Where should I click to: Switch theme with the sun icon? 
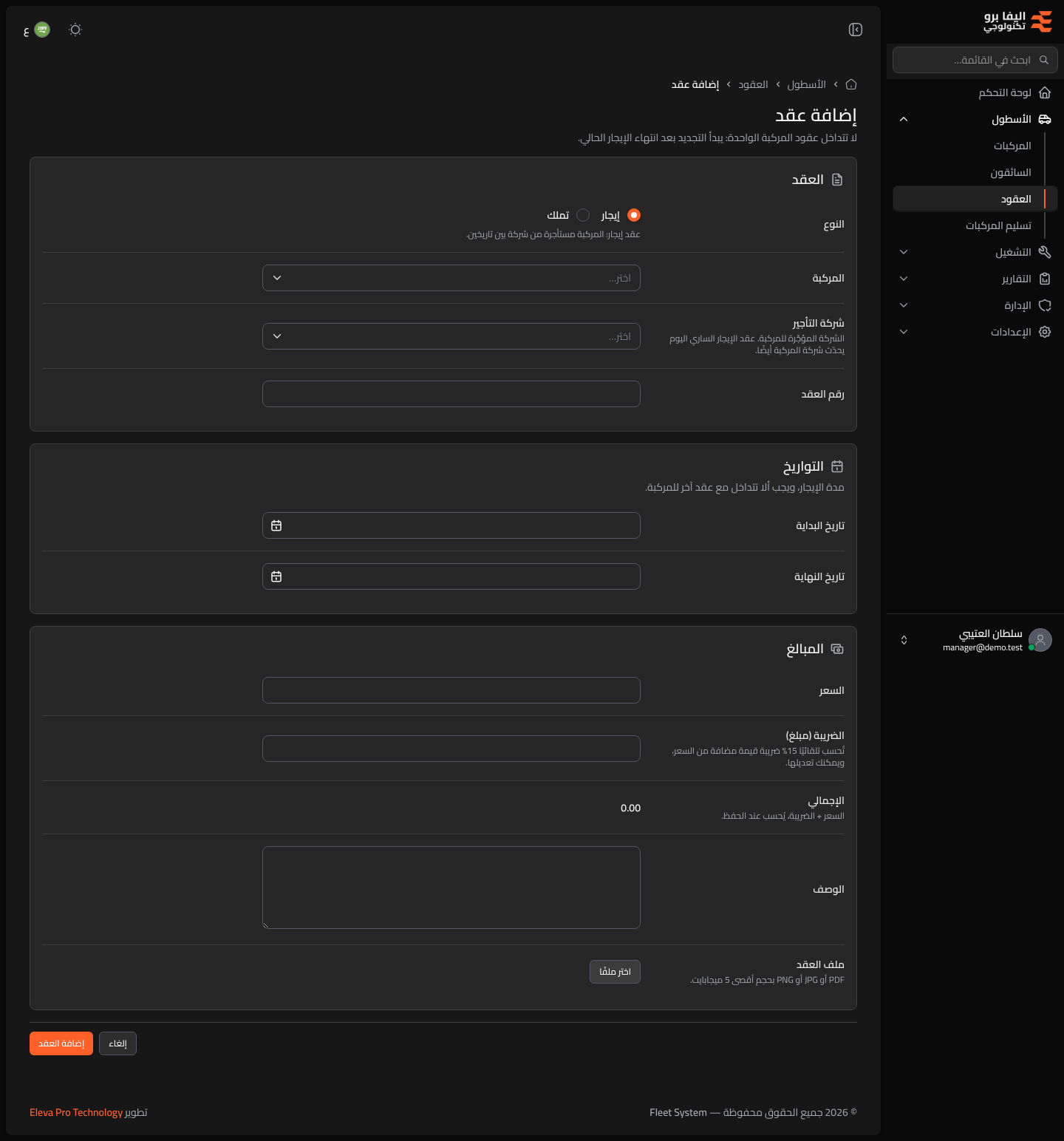coord(75,30)
